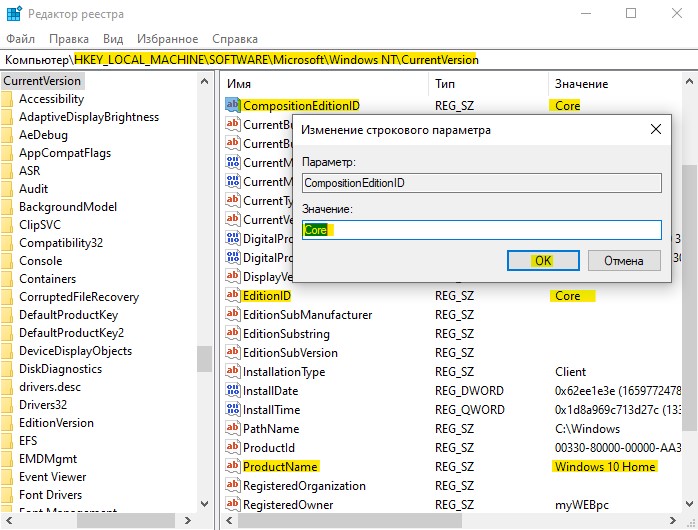Select the EditionVersion key
Viewport: 698px width, 530px height.
point(57,423)
